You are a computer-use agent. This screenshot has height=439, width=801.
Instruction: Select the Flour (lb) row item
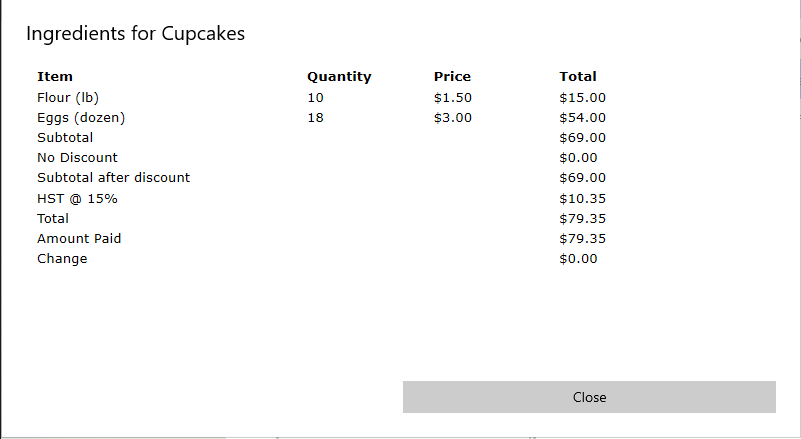point(68,98)
